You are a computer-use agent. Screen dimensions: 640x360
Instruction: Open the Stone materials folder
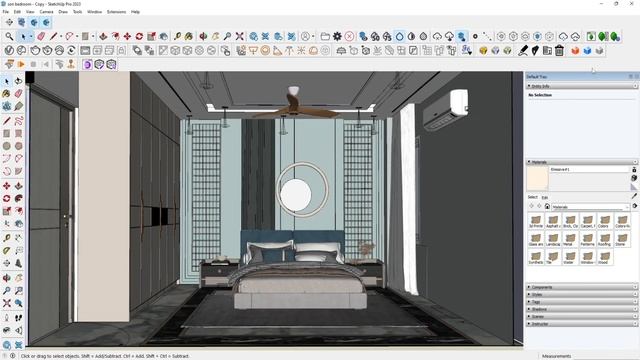point(622,240)
